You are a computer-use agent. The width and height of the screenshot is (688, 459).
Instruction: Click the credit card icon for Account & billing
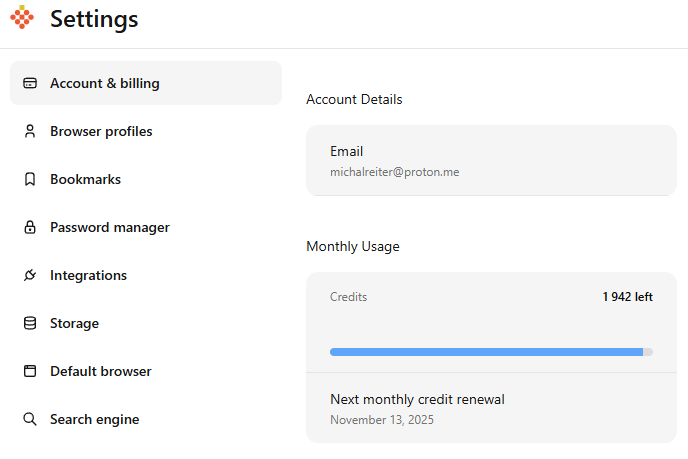coord(30,83)
